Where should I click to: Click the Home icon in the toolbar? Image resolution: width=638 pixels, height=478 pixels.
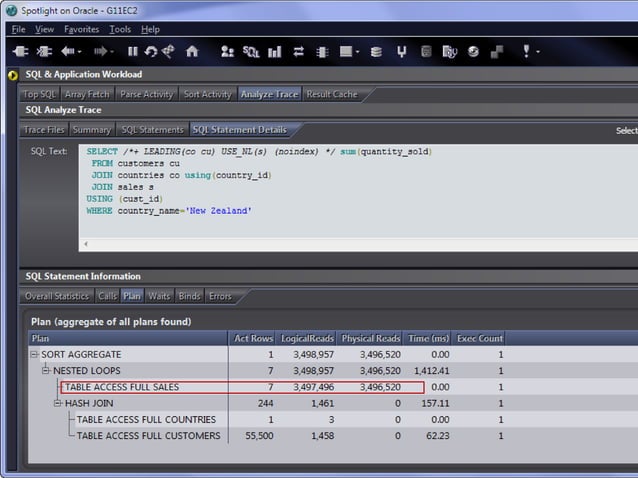[192, 51]
